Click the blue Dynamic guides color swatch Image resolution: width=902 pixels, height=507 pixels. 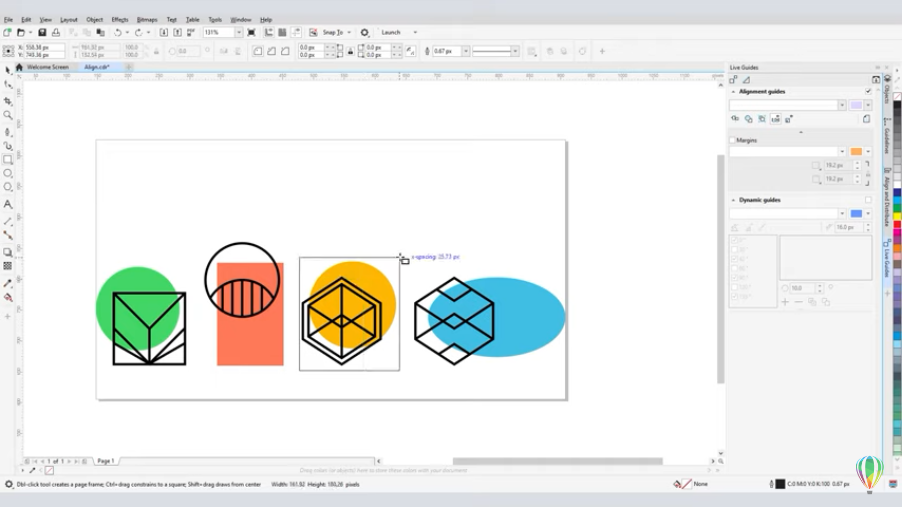[x=856, y=214]
